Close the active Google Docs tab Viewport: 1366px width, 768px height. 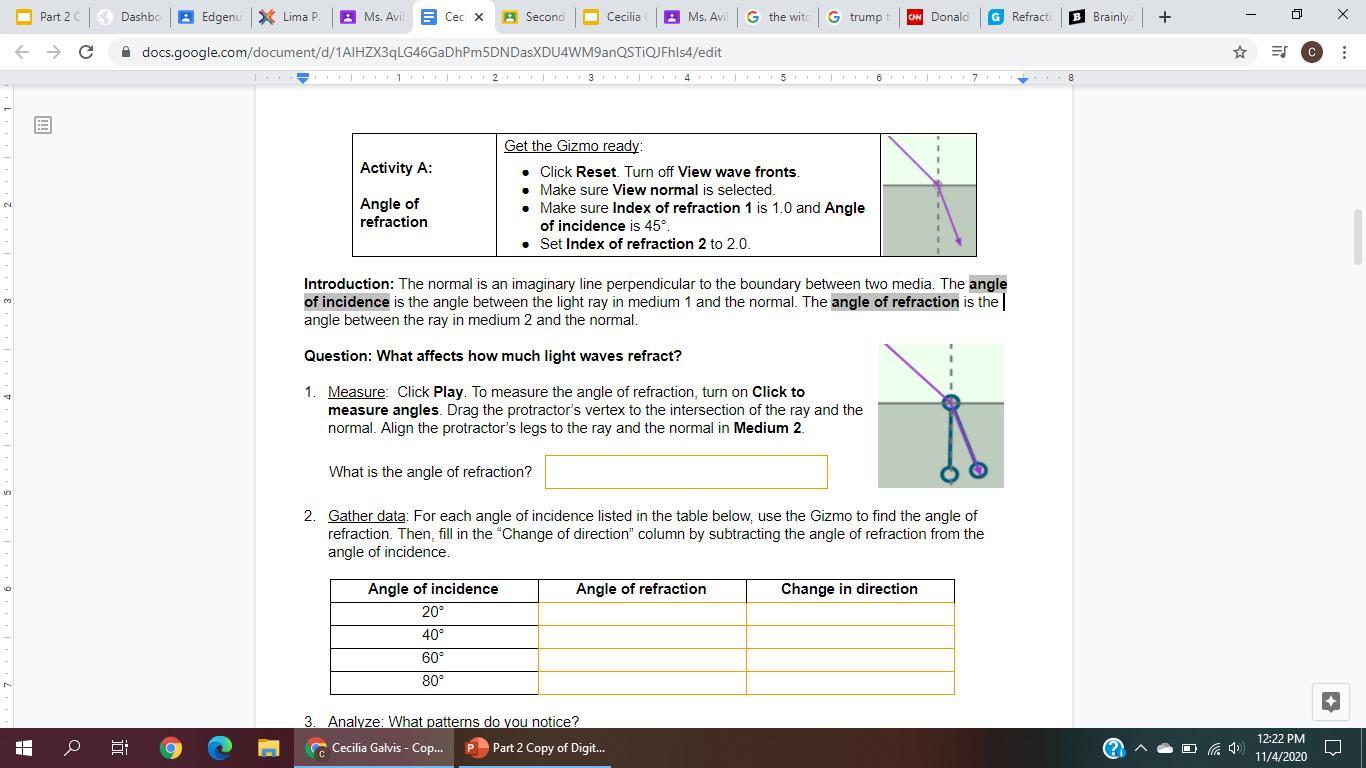(479, 17)
